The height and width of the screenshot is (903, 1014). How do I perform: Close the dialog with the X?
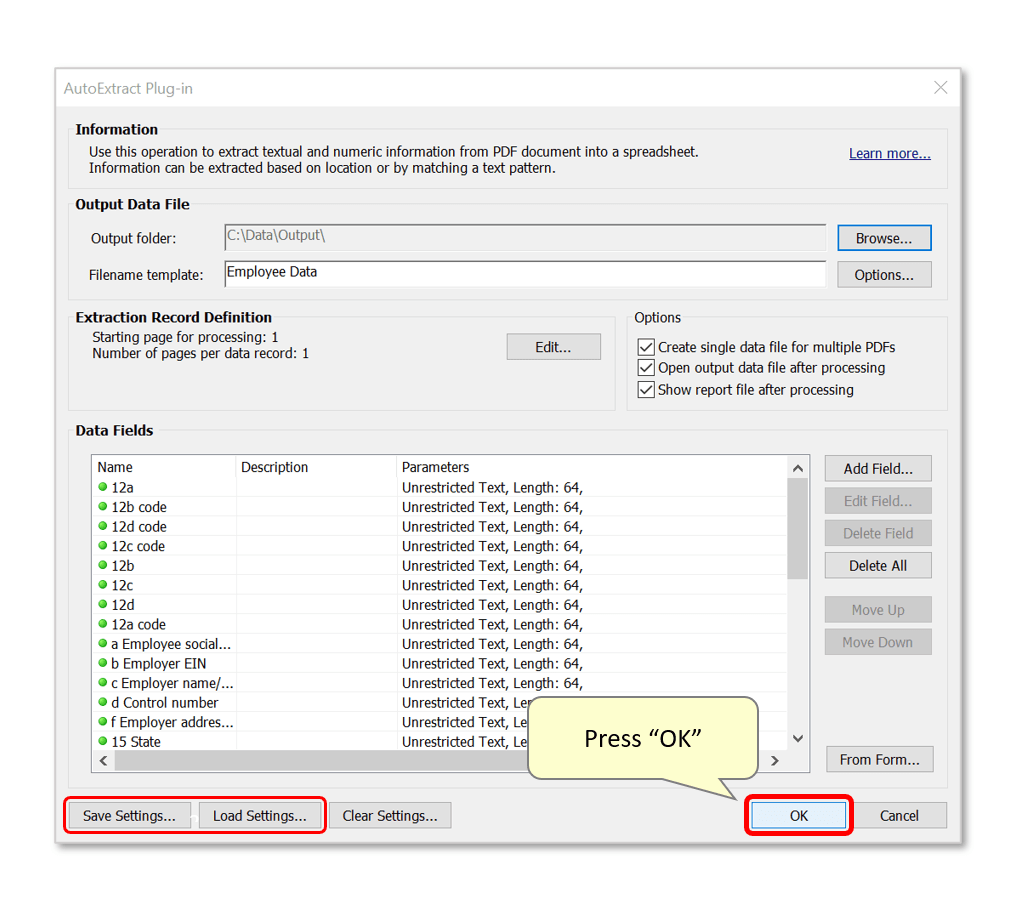[940, 87]
